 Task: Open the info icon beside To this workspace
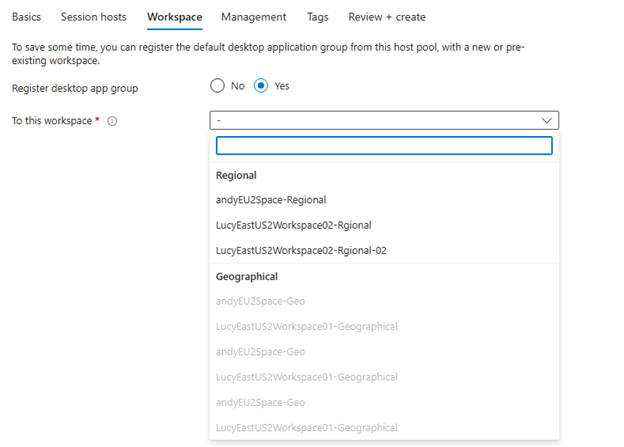pos(112,121)
